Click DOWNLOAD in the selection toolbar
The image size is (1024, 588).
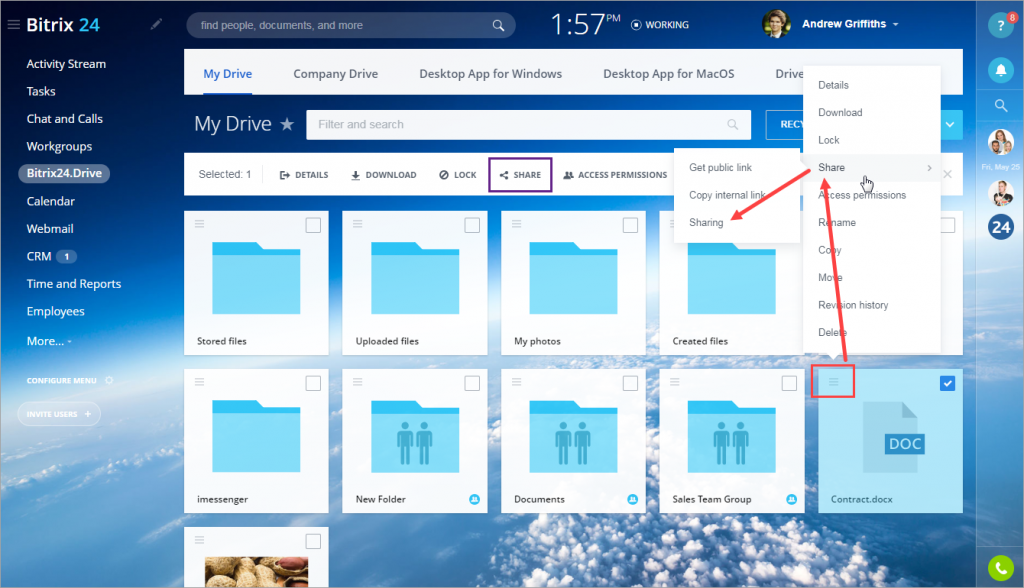click(383, 174)
